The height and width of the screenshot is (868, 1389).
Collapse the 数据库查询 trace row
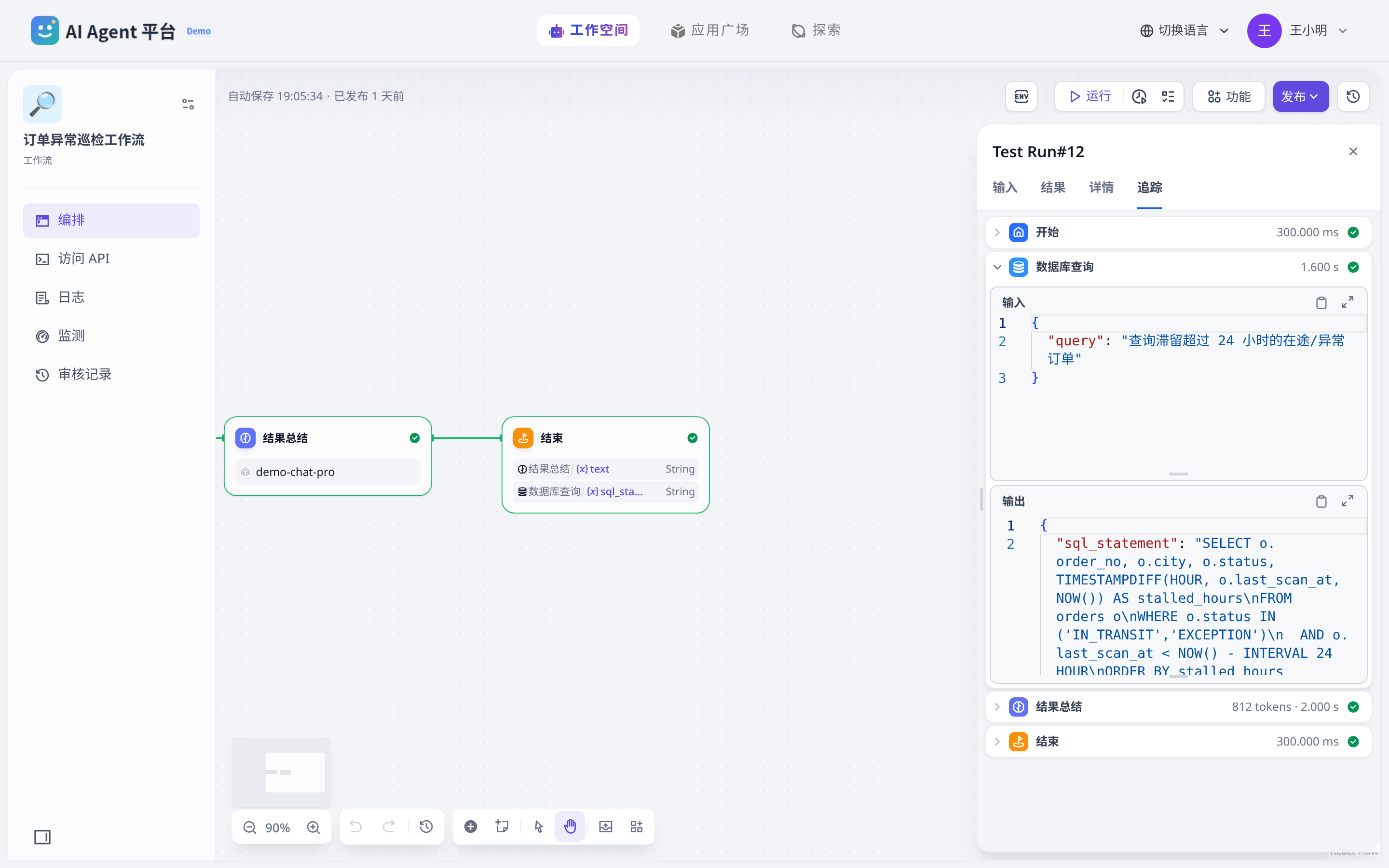pos(1178,267)
